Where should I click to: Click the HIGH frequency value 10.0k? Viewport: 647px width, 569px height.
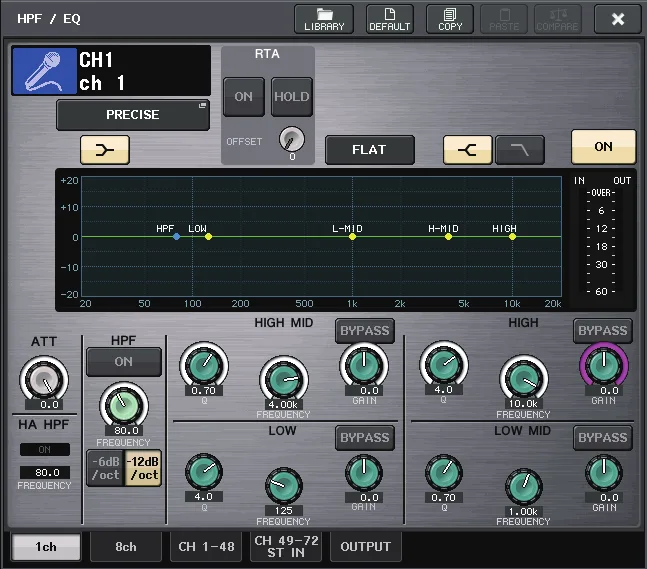coord(523,404)
